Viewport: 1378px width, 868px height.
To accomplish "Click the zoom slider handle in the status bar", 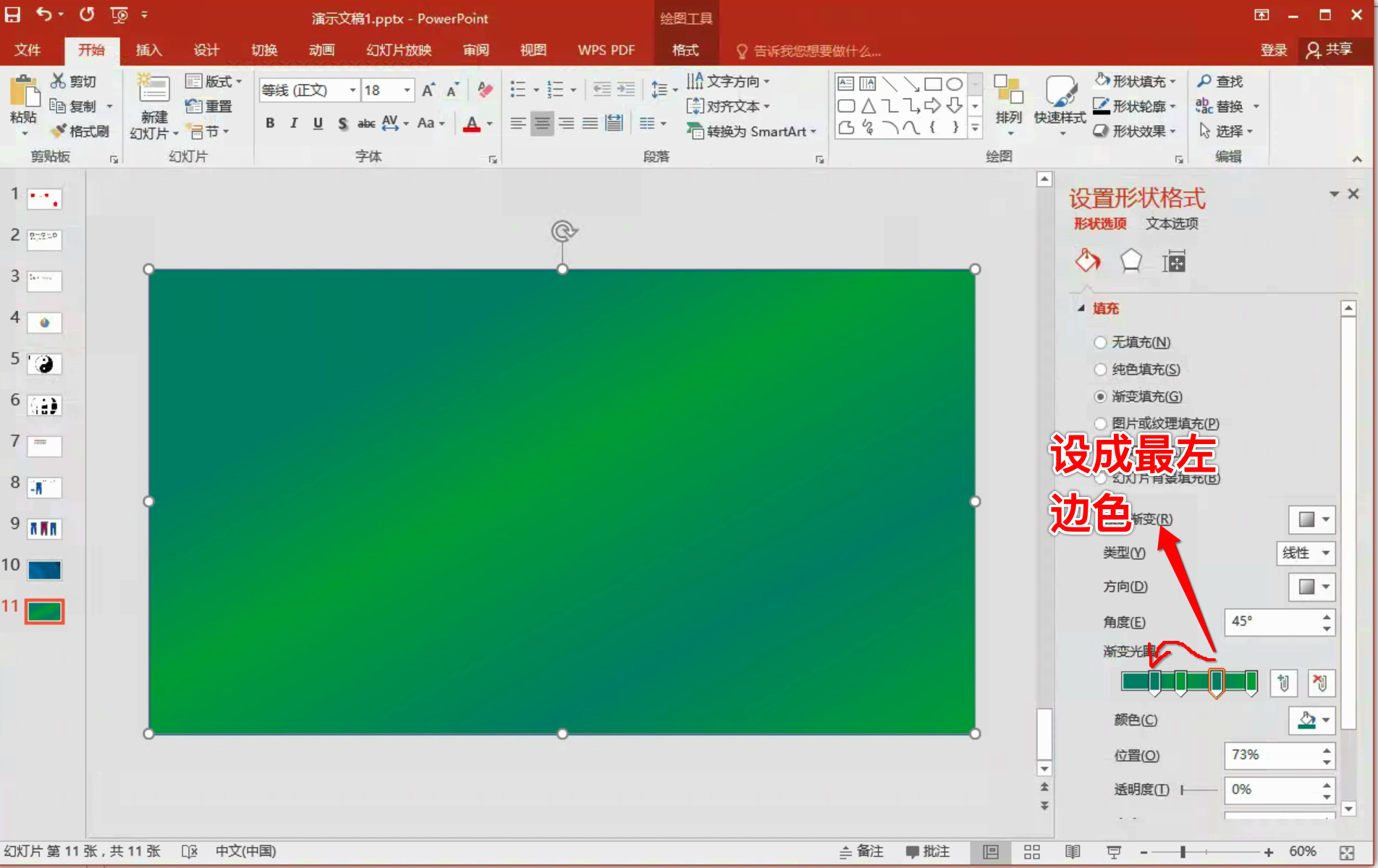I will pyautogui.click(x=1183, y=852).
